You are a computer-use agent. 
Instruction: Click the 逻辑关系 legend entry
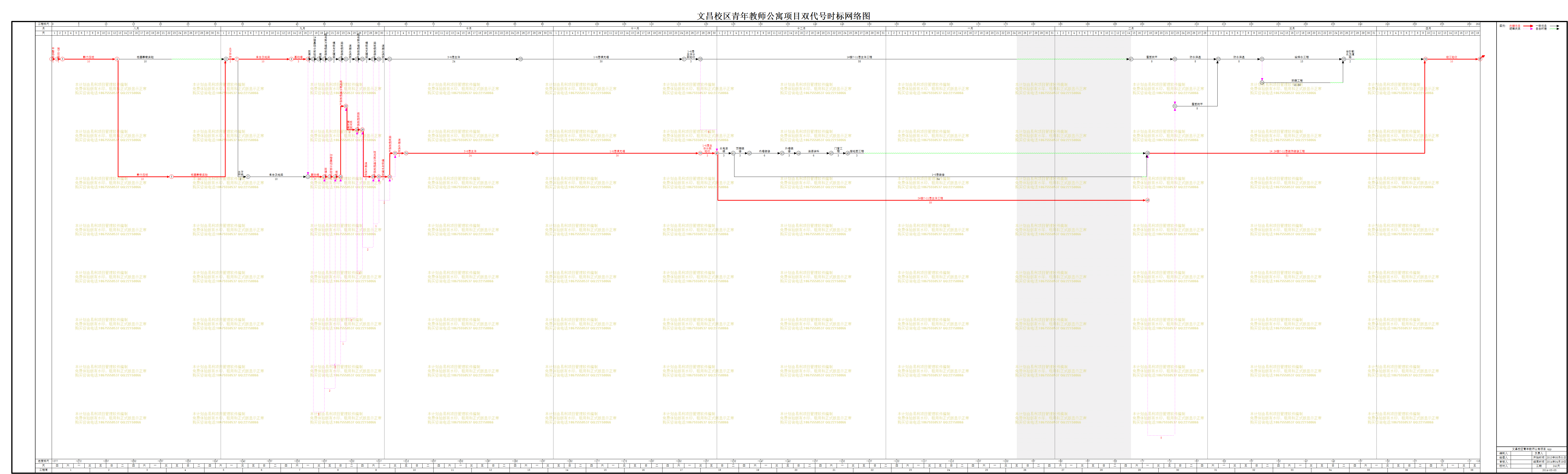(x=1515, y=29)
